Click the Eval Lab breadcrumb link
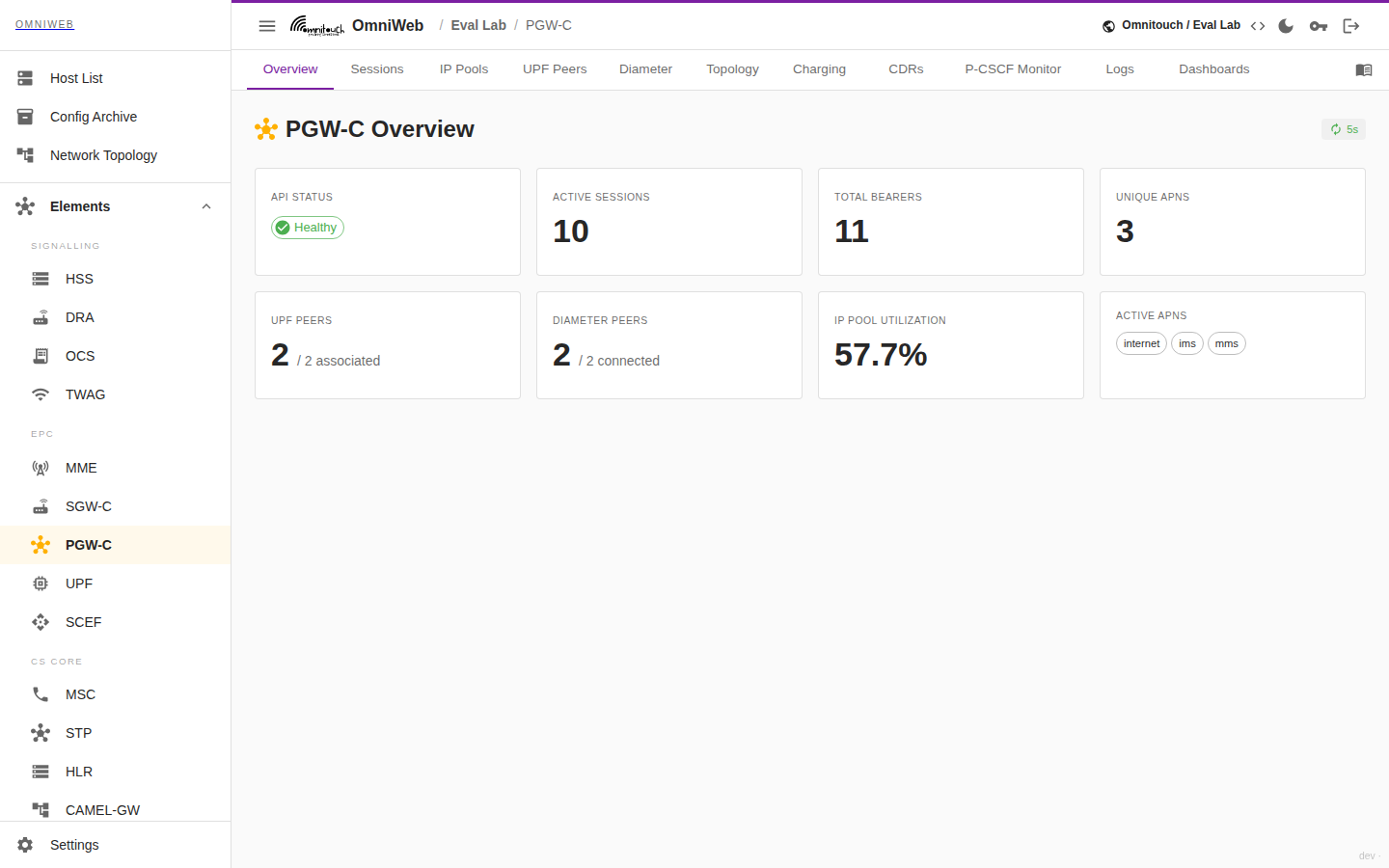 click(x=478, y=25)
